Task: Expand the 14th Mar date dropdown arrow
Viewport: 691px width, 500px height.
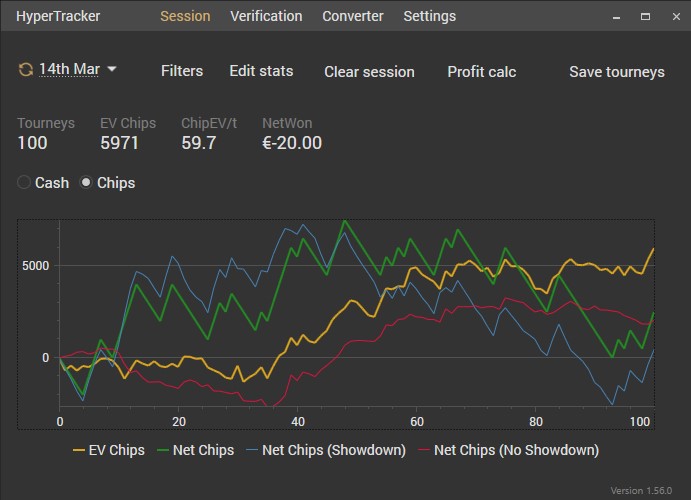Action: coord(112,70)
